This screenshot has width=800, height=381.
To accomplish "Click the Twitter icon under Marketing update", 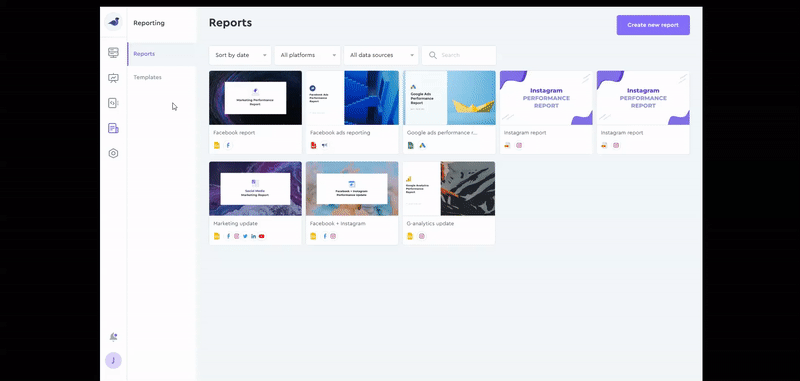I will pos(245,236).
